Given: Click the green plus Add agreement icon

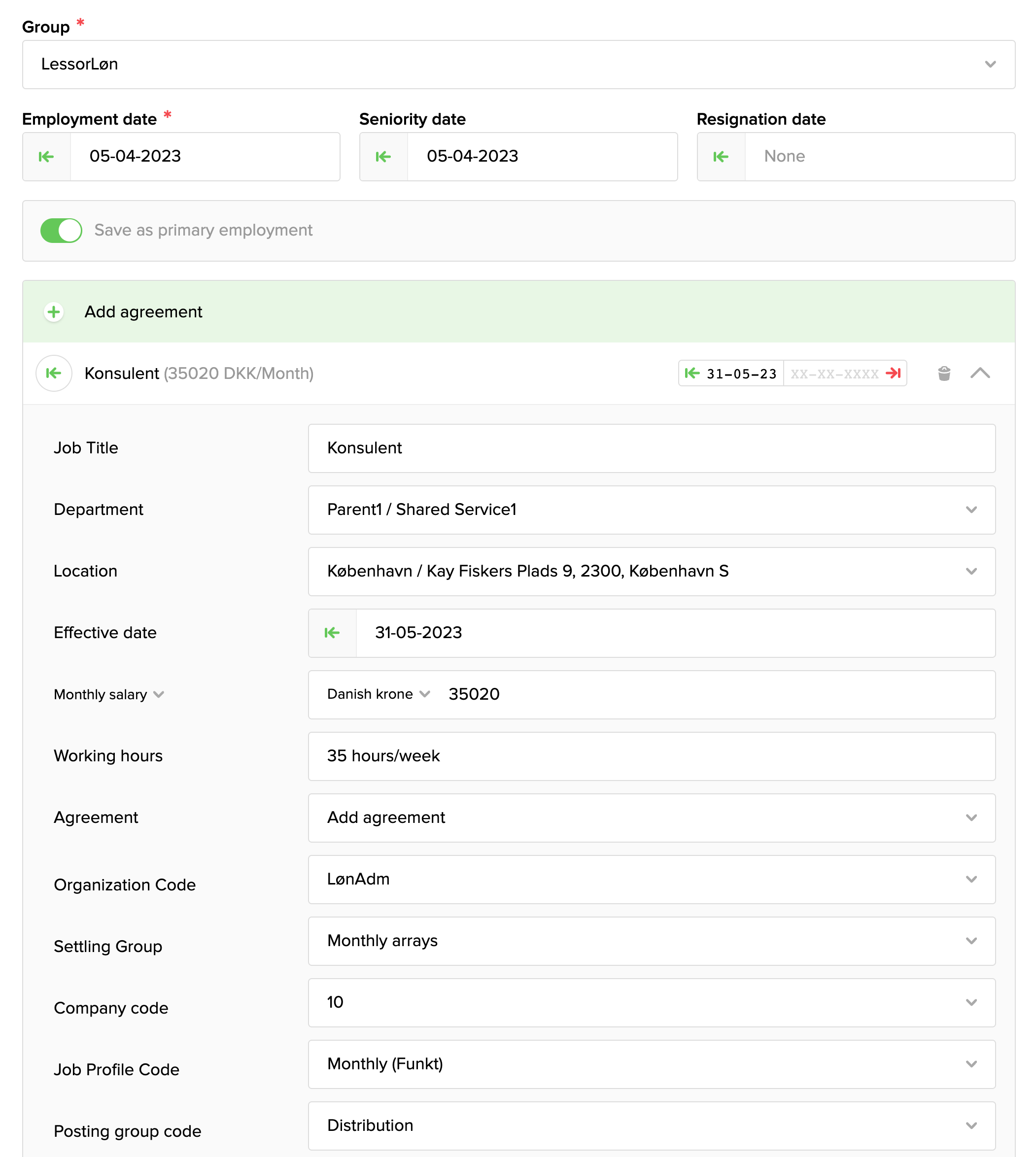Looking at the screenshot, I should tap(54, 312).
